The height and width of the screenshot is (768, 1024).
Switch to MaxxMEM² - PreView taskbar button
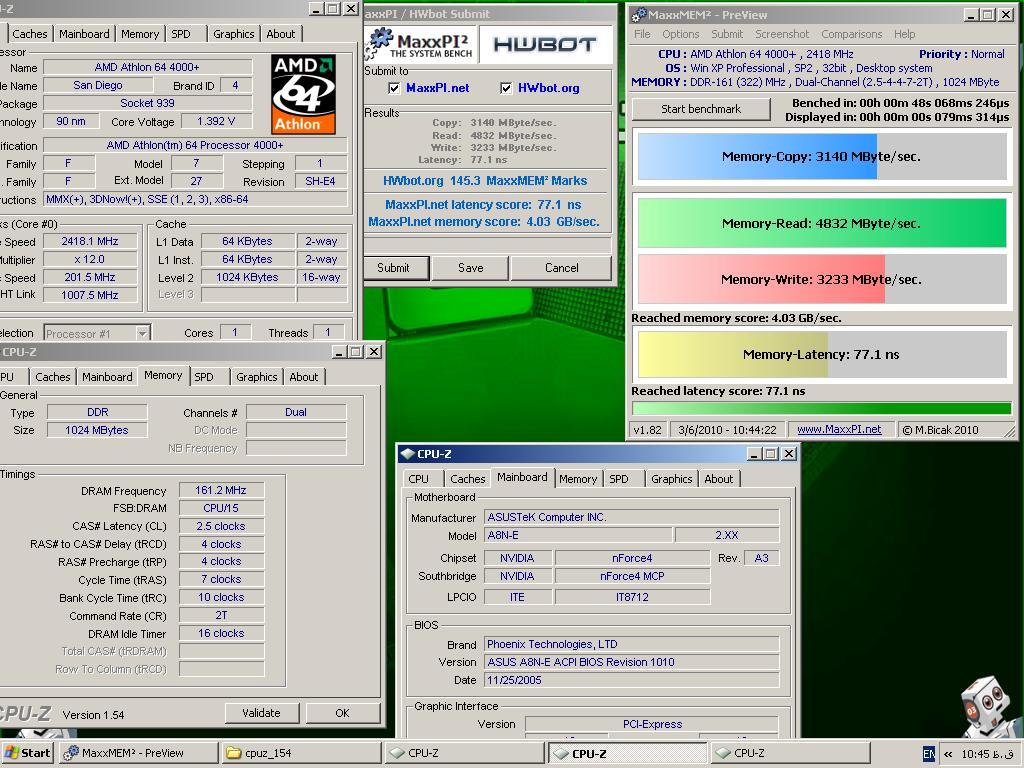(x=138, y=753)
